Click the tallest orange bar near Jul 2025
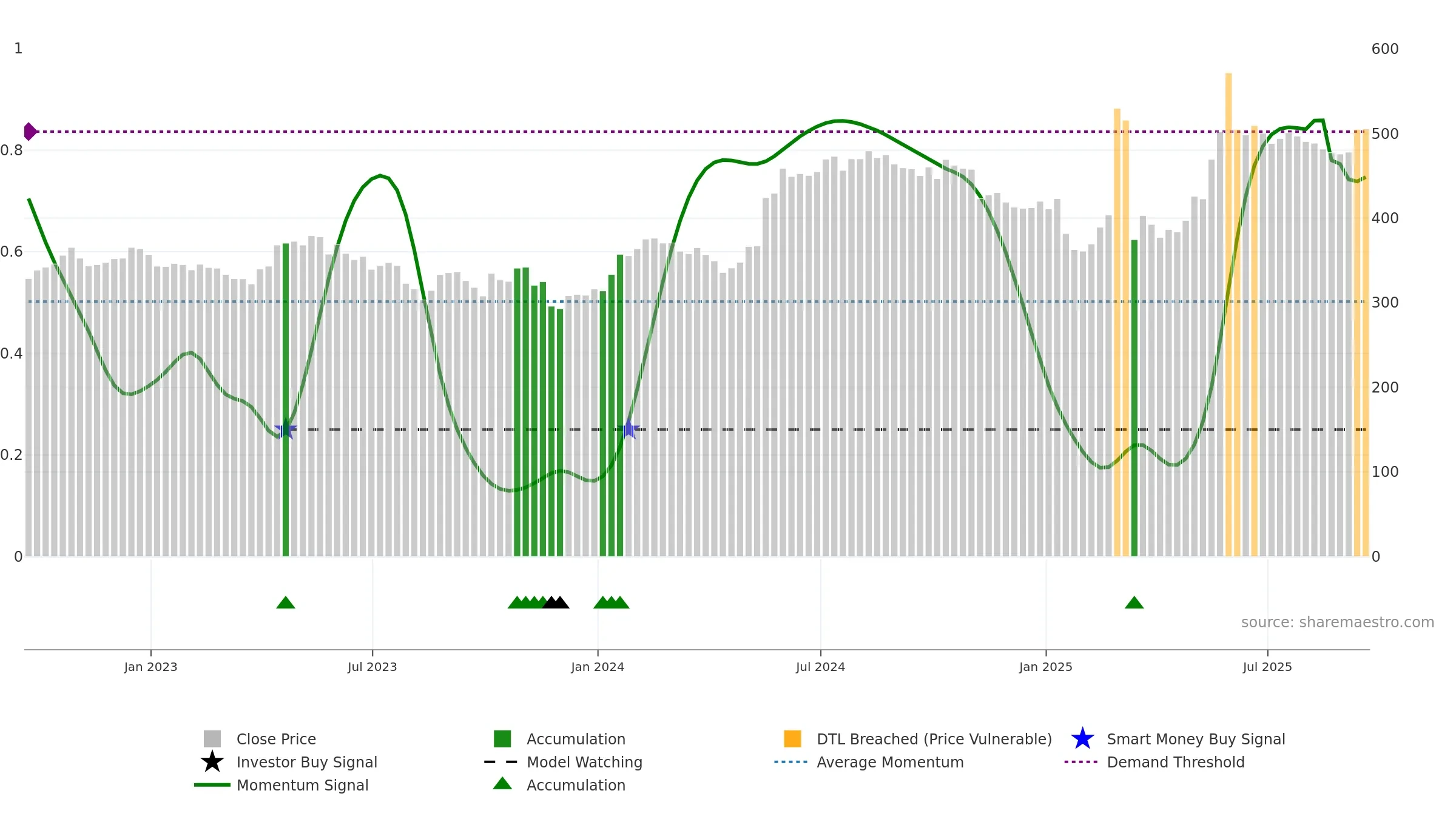 pos(1228,314)
